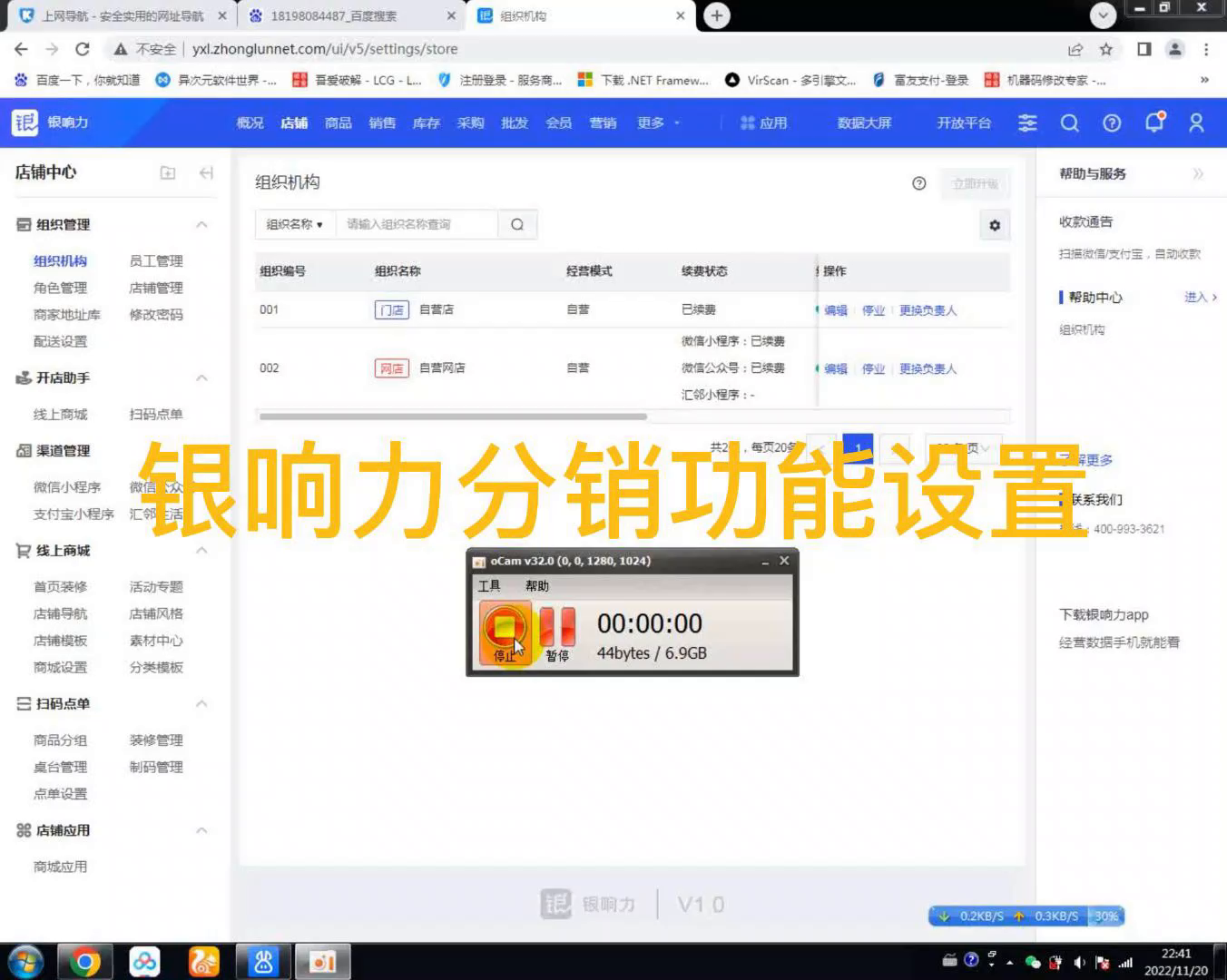
Task: Expand the 更多 menu in top navbar
Action: [658, 122]
